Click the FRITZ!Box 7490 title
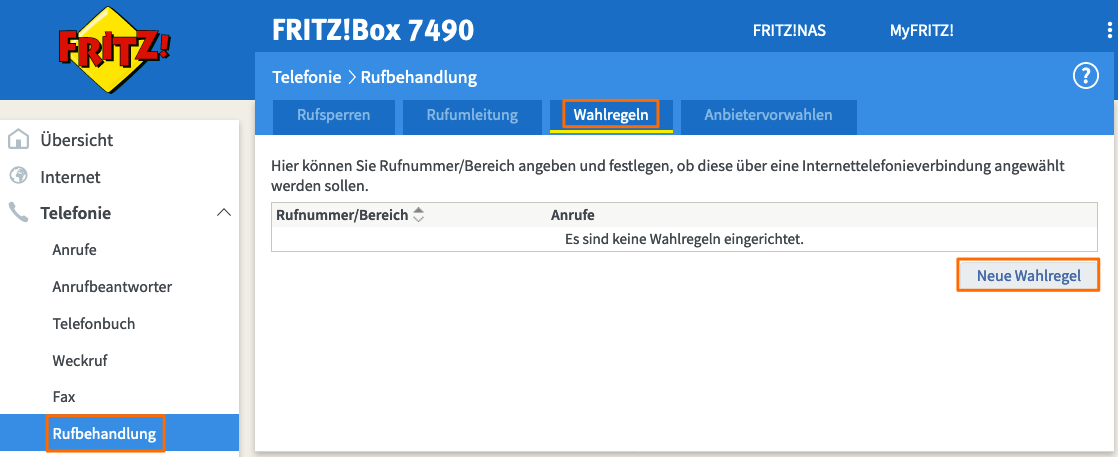 [373, 31]
